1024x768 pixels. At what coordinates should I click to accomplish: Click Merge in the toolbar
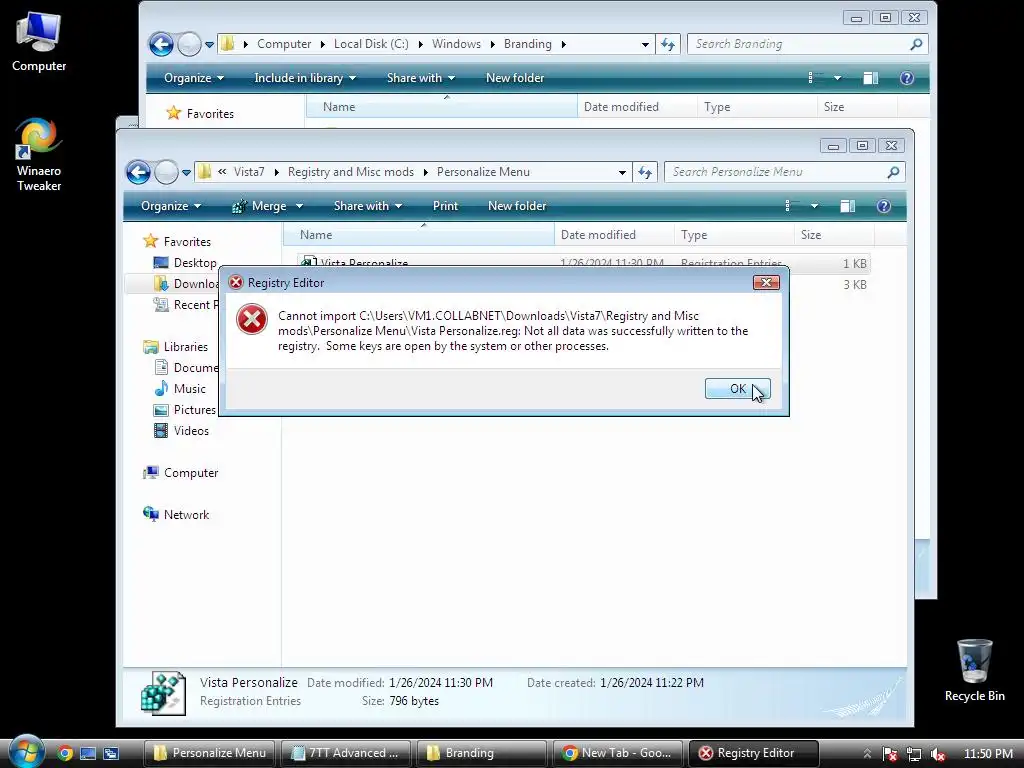260,206
